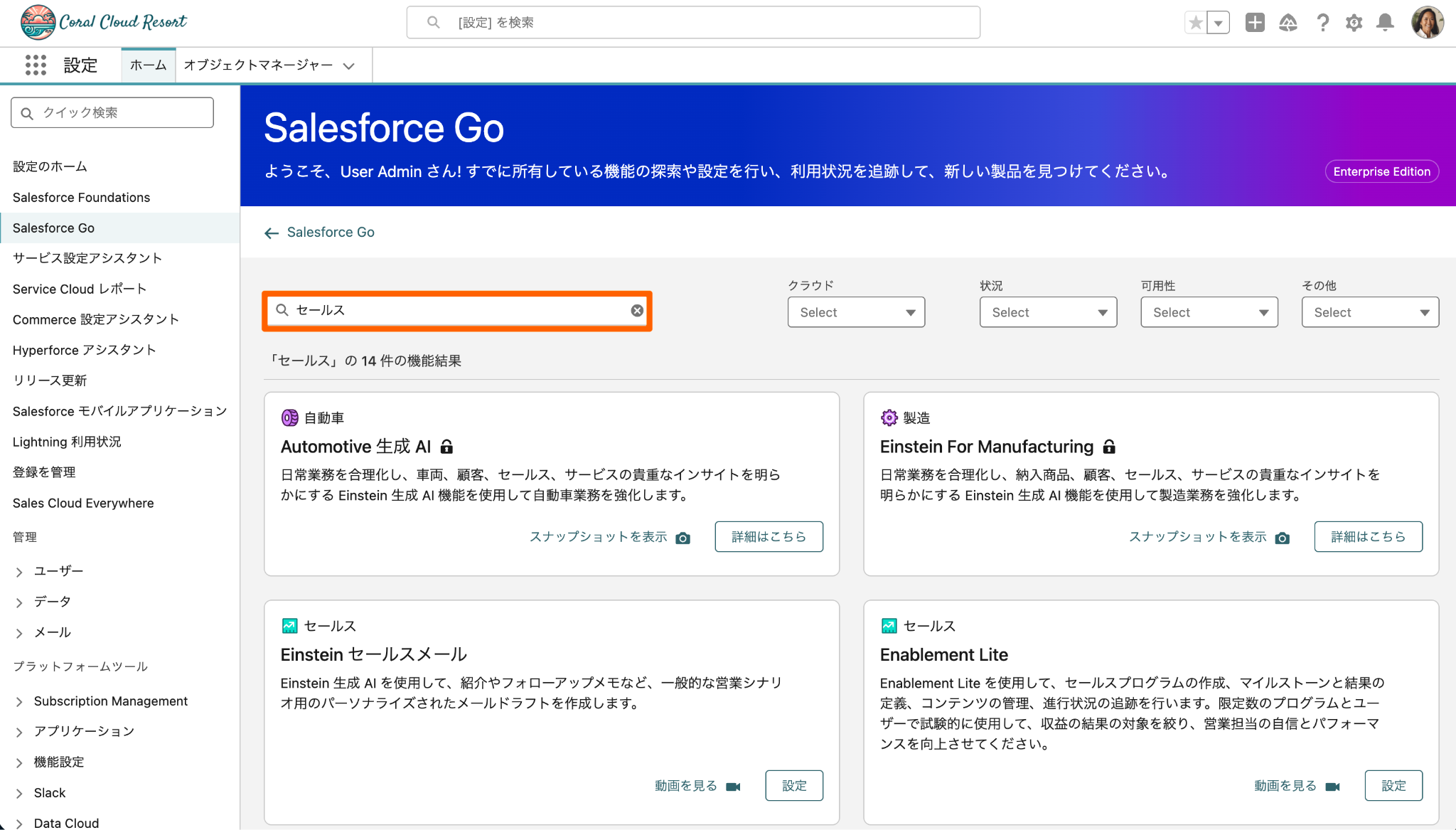Open the App Launcher grid icon
The width and height of the screenshot is (1456, 830).
[36, 65]
